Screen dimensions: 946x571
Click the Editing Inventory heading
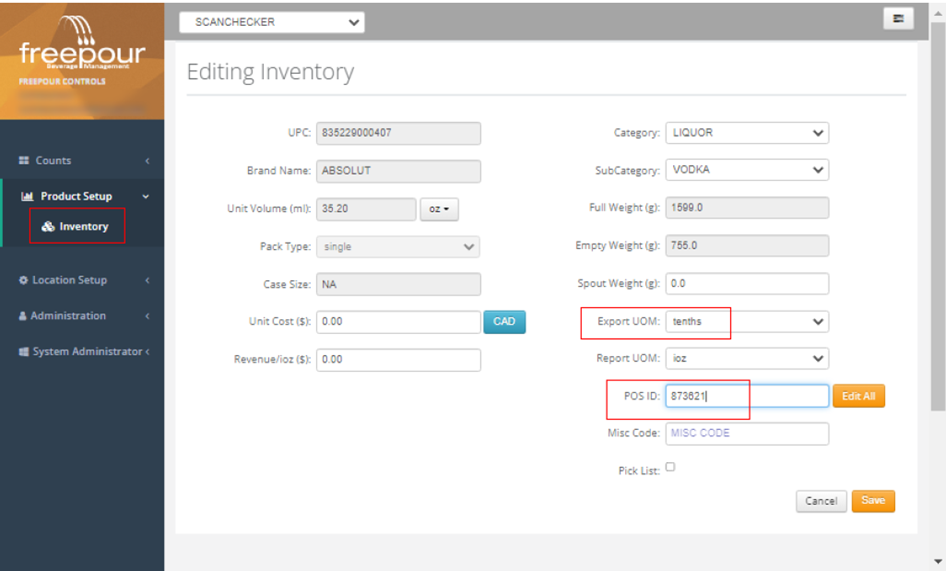click(270, 72)
